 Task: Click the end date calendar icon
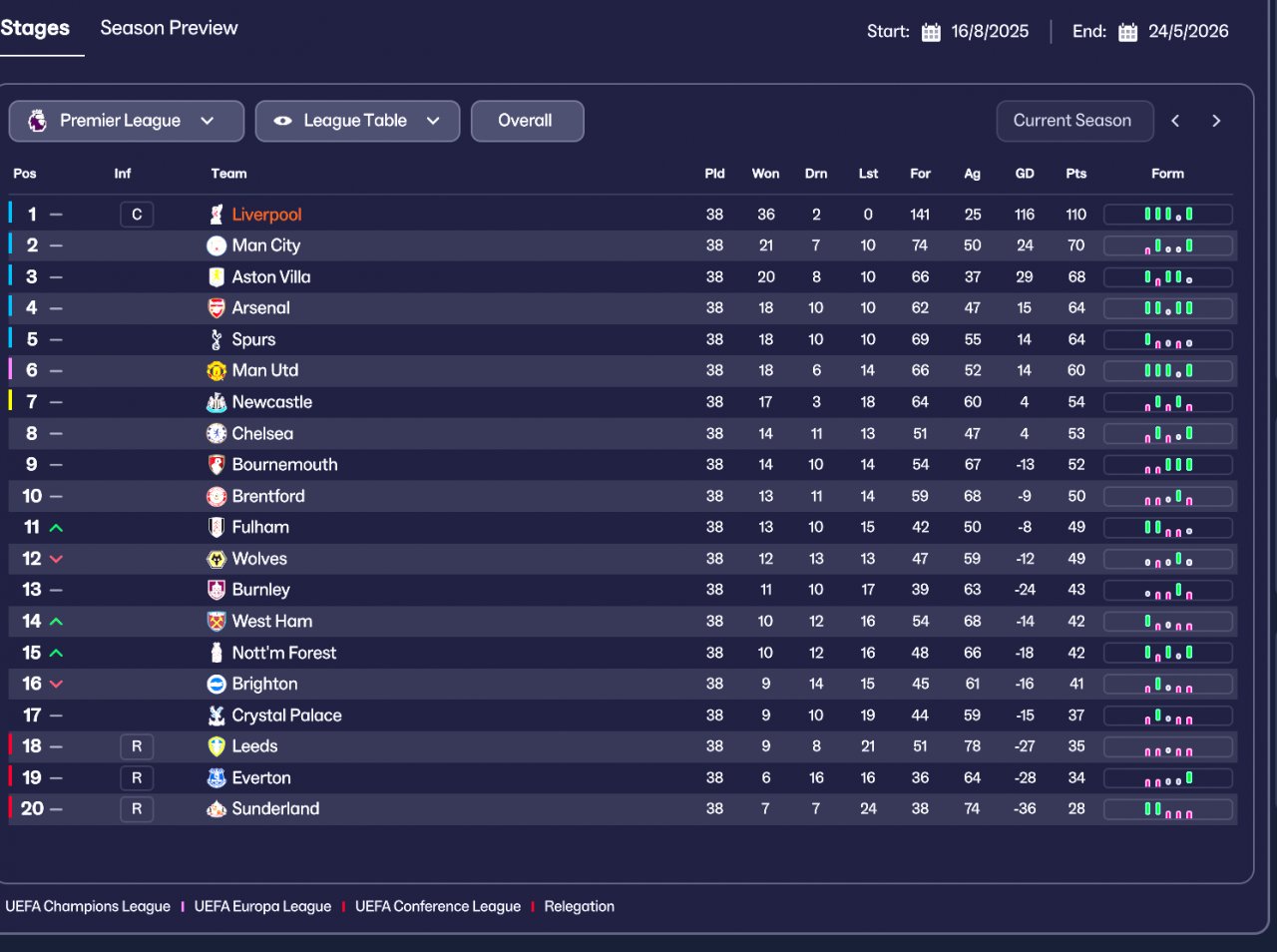[x=1127, y=32]
